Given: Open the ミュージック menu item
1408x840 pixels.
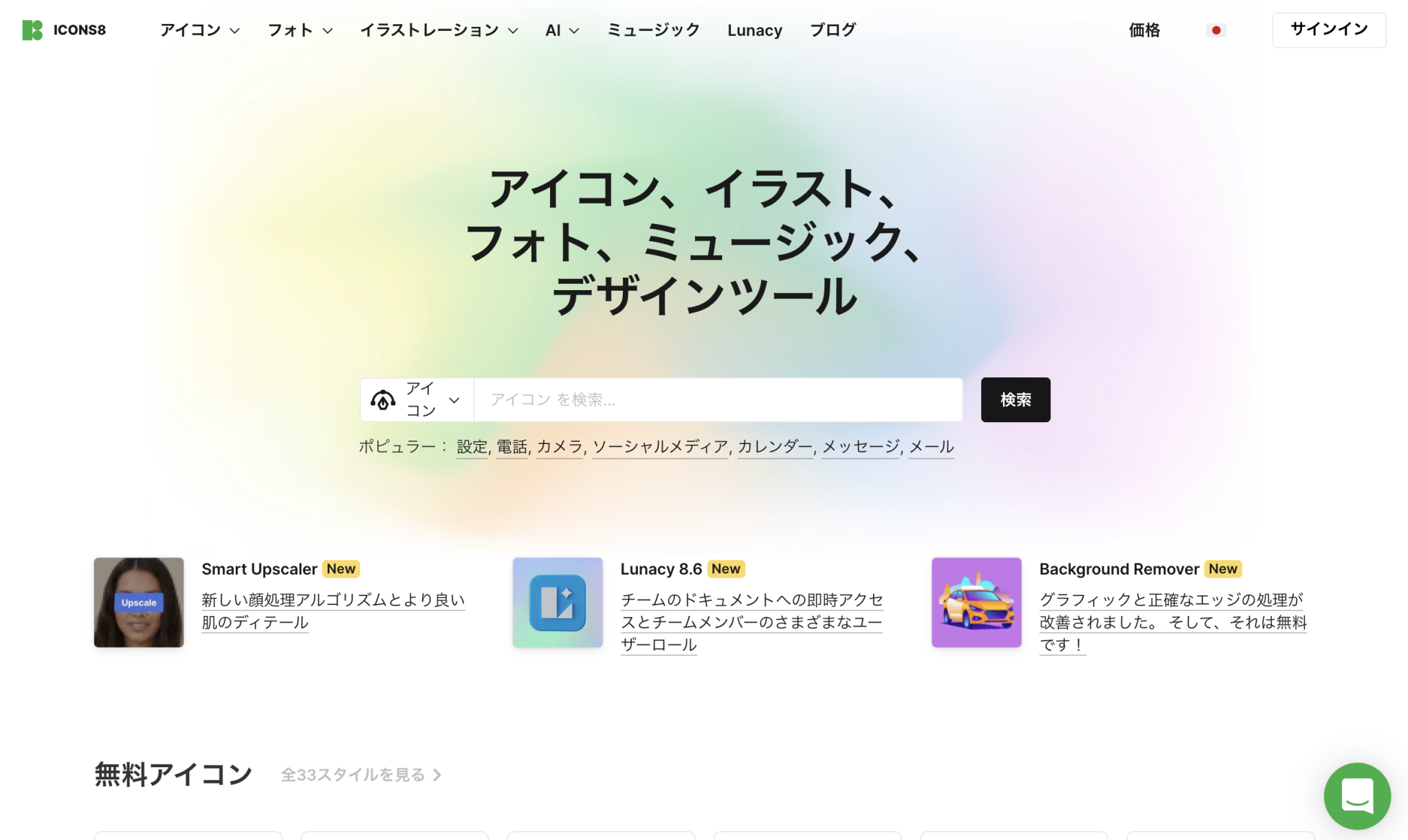Looking at the screenshot, I should [653, 30].
